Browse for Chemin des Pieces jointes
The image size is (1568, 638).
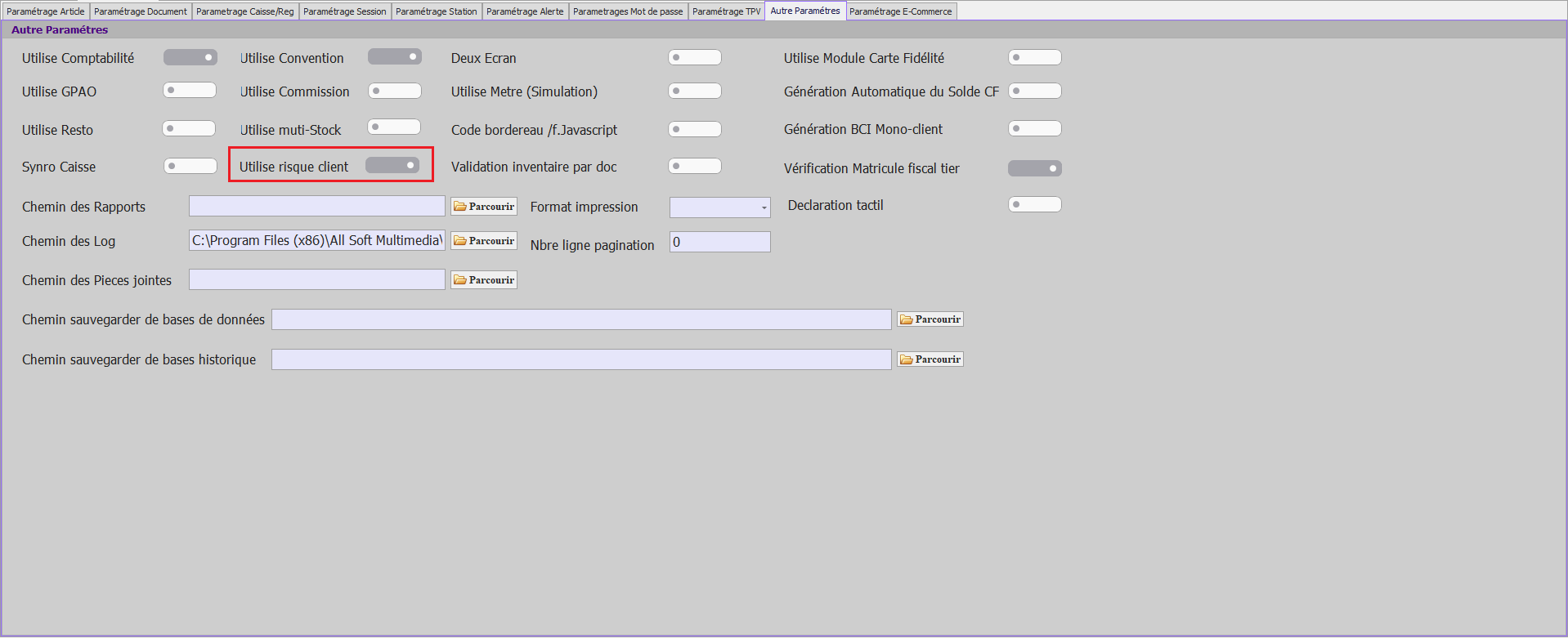coord(484,280)
